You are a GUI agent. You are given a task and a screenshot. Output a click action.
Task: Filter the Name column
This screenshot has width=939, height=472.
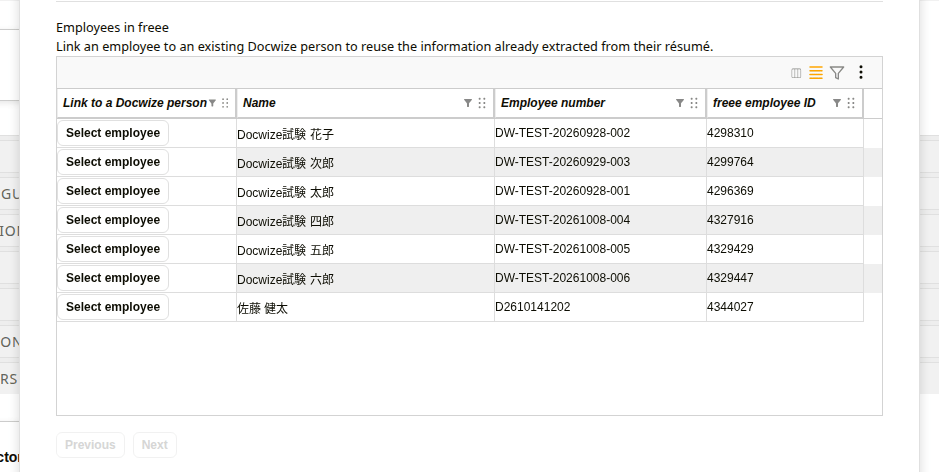468,103
